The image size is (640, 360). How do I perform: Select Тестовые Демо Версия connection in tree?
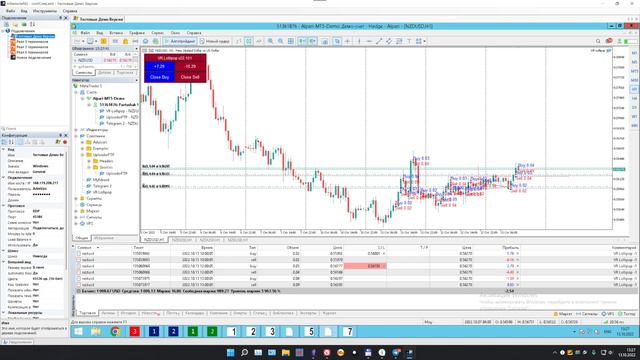35,36
